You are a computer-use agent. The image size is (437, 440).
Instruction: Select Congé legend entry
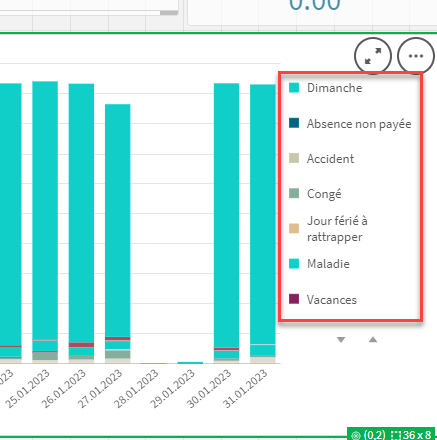315,194
